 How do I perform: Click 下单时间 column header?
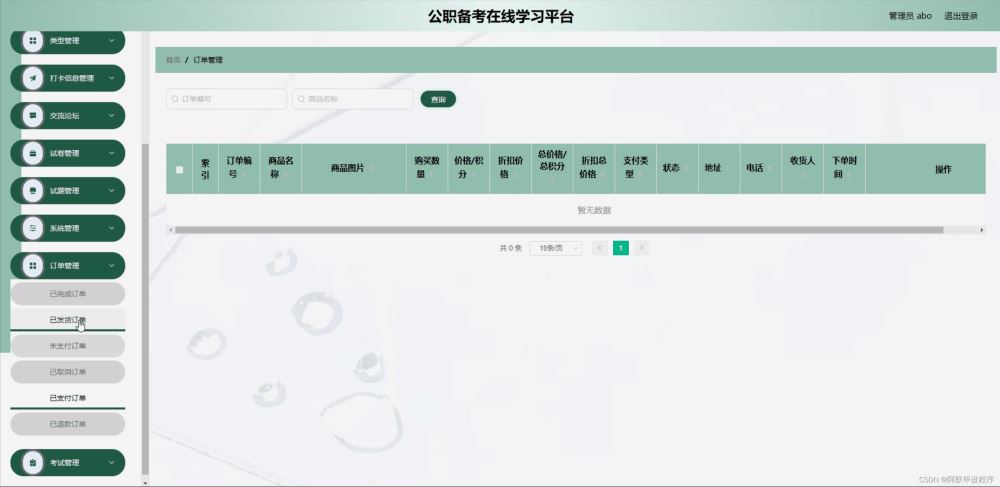tap(844, 167)
